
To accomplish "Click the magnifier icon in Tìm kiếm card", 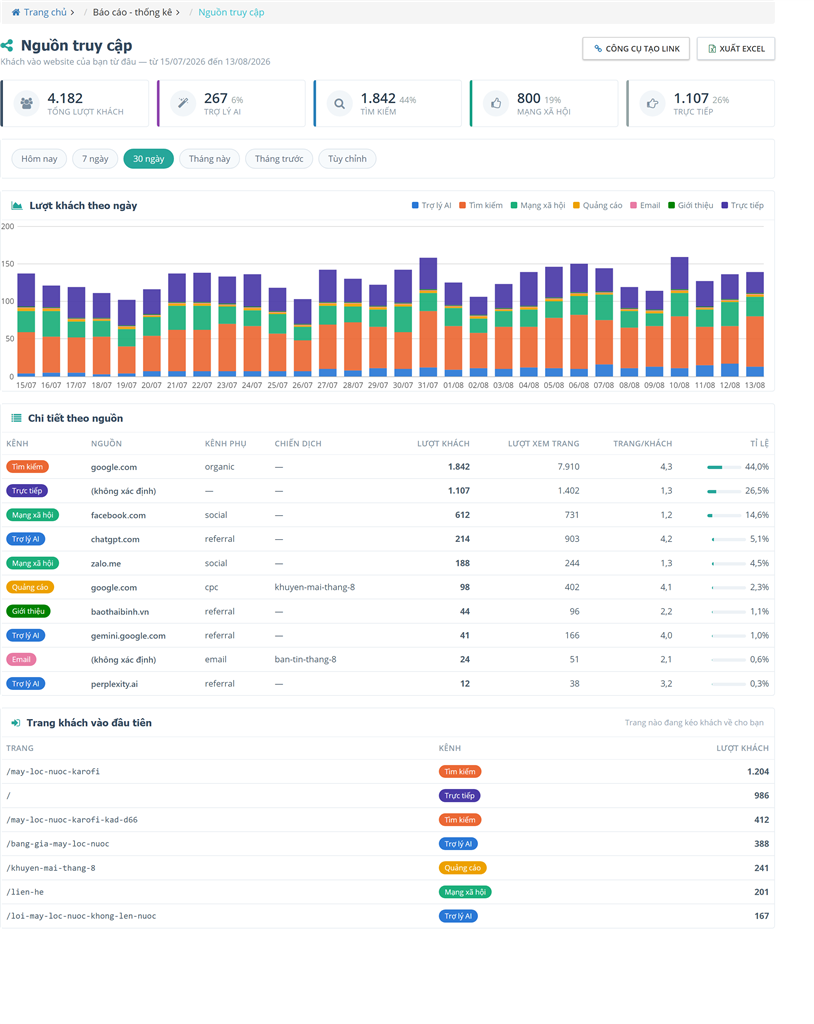I will point(340,103).
